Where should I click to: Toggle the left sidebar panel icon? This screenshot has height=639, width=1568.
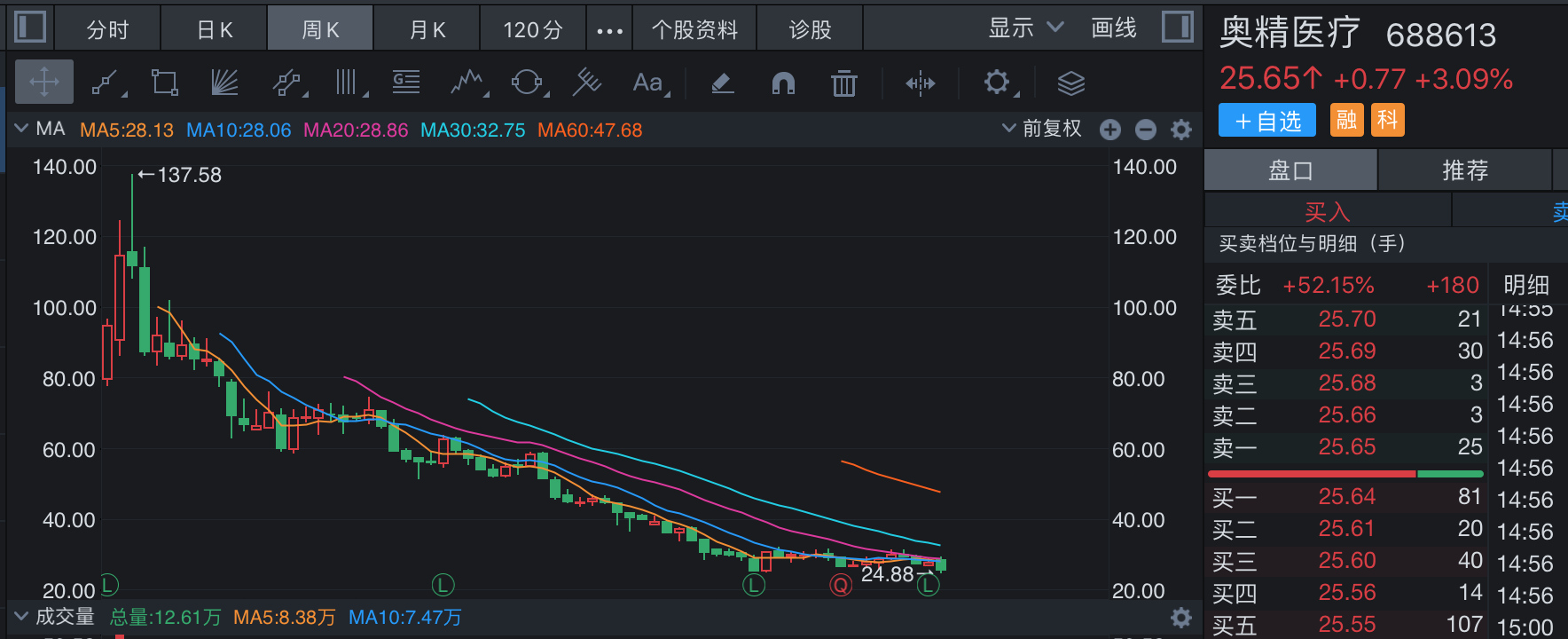click(x=31, y=27)
